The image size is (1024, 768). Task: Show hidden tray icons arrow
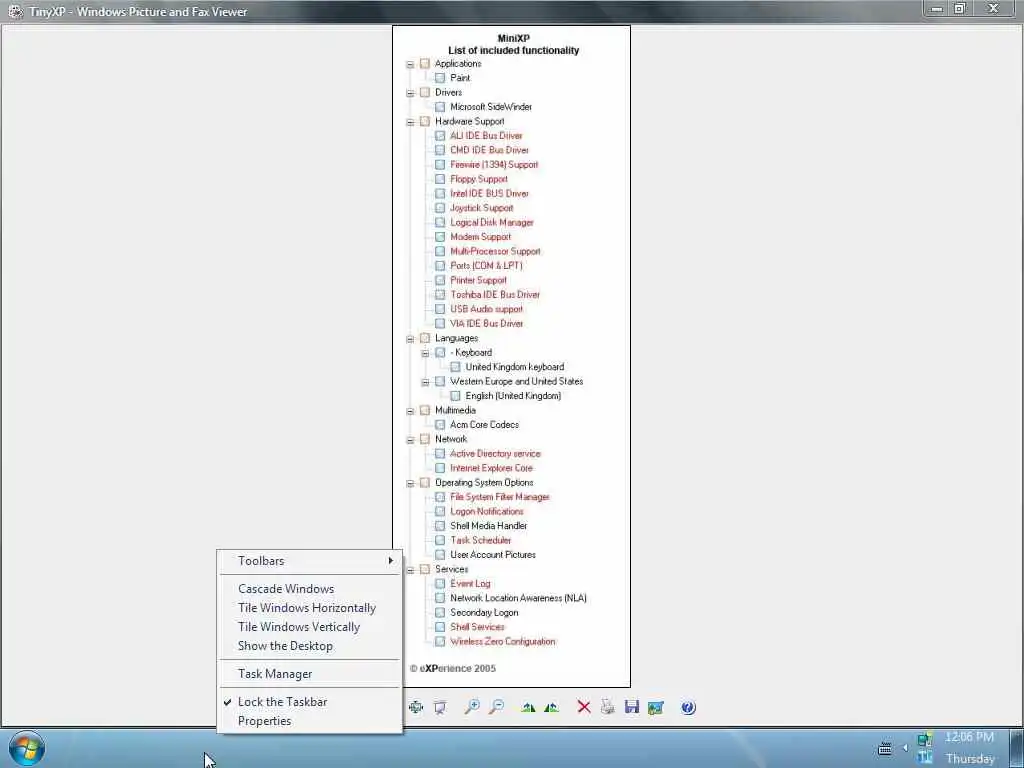pyautogui.click(x=905, y=748)
